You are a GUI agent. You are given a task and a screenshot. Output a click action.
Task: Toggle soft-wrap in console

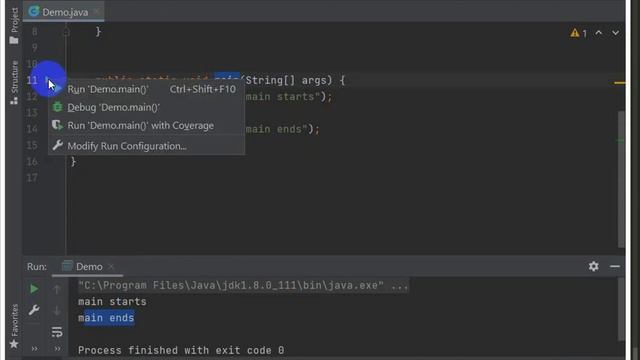pos(57,332)
